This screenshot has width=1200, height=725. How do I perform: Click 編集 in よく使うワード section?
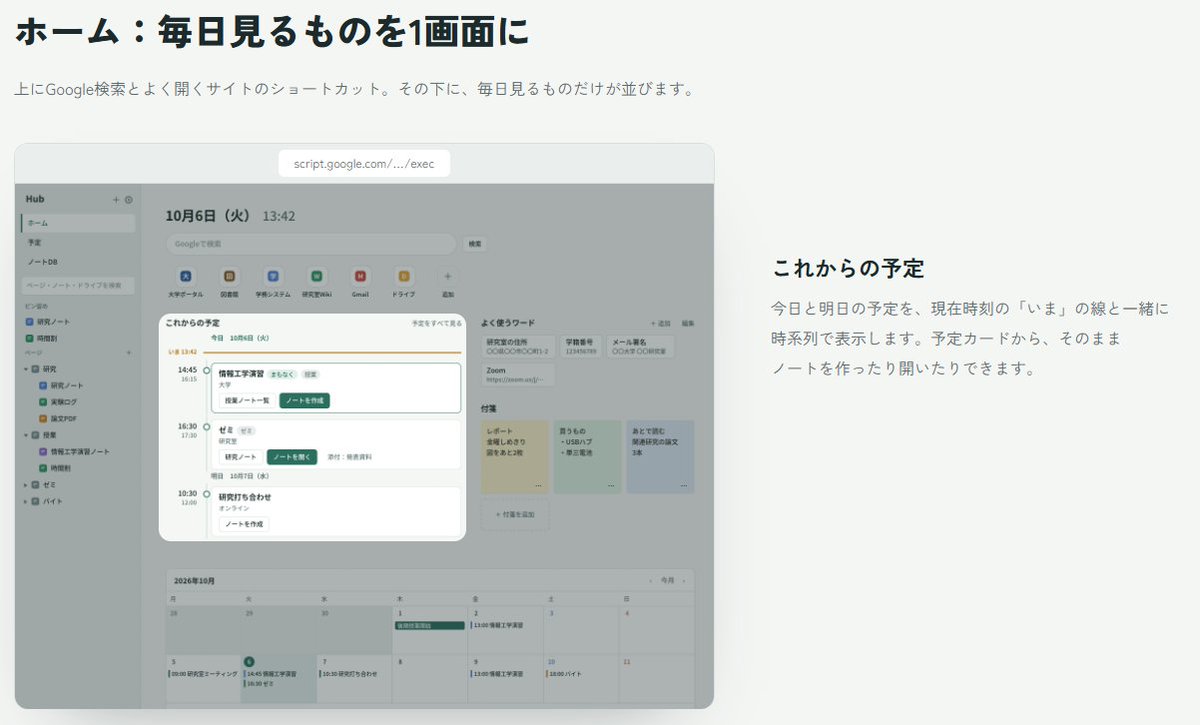[x=688, y=323]
